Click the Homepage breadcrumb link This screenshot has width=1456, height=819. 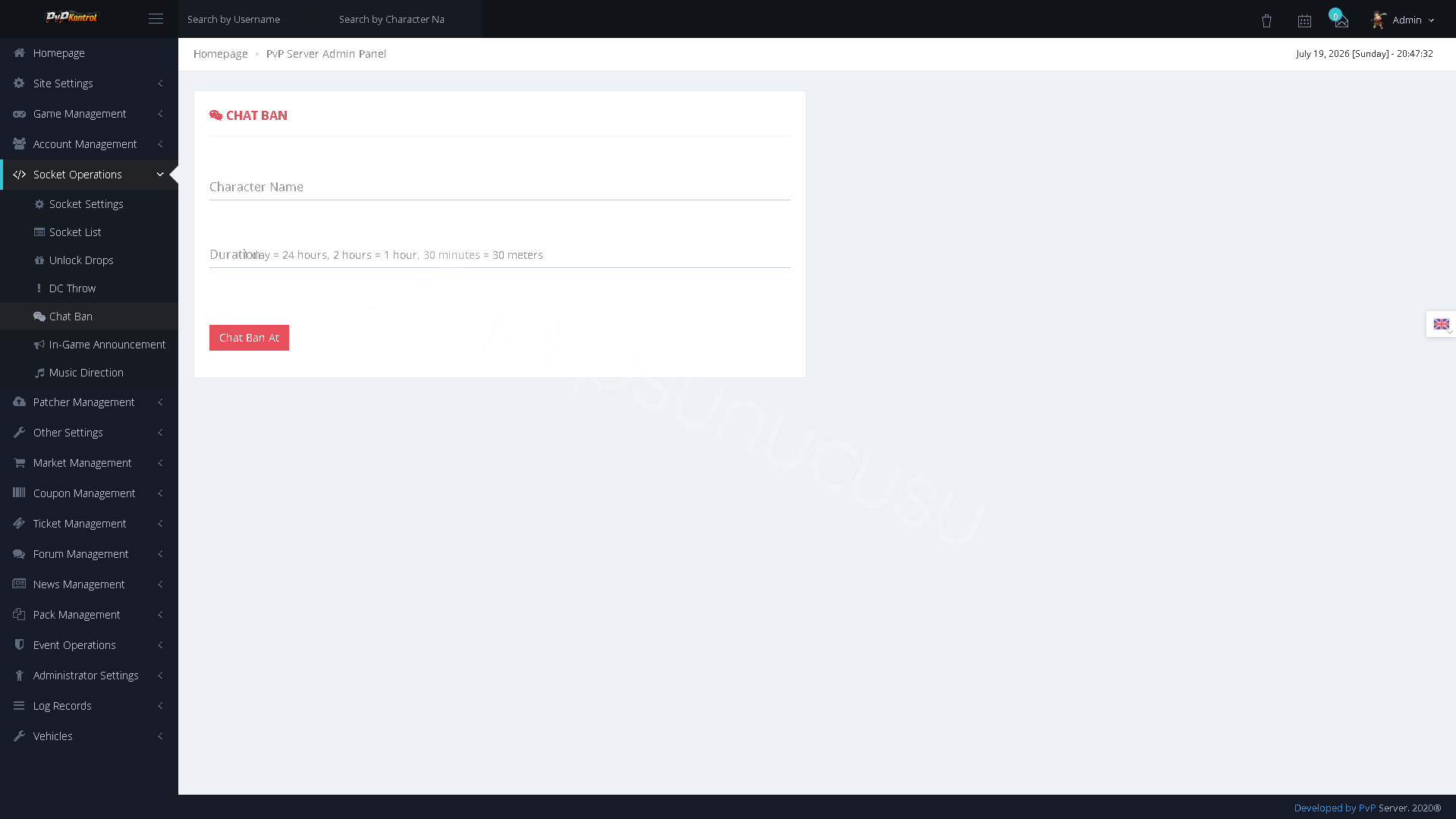tap(220, 54)
